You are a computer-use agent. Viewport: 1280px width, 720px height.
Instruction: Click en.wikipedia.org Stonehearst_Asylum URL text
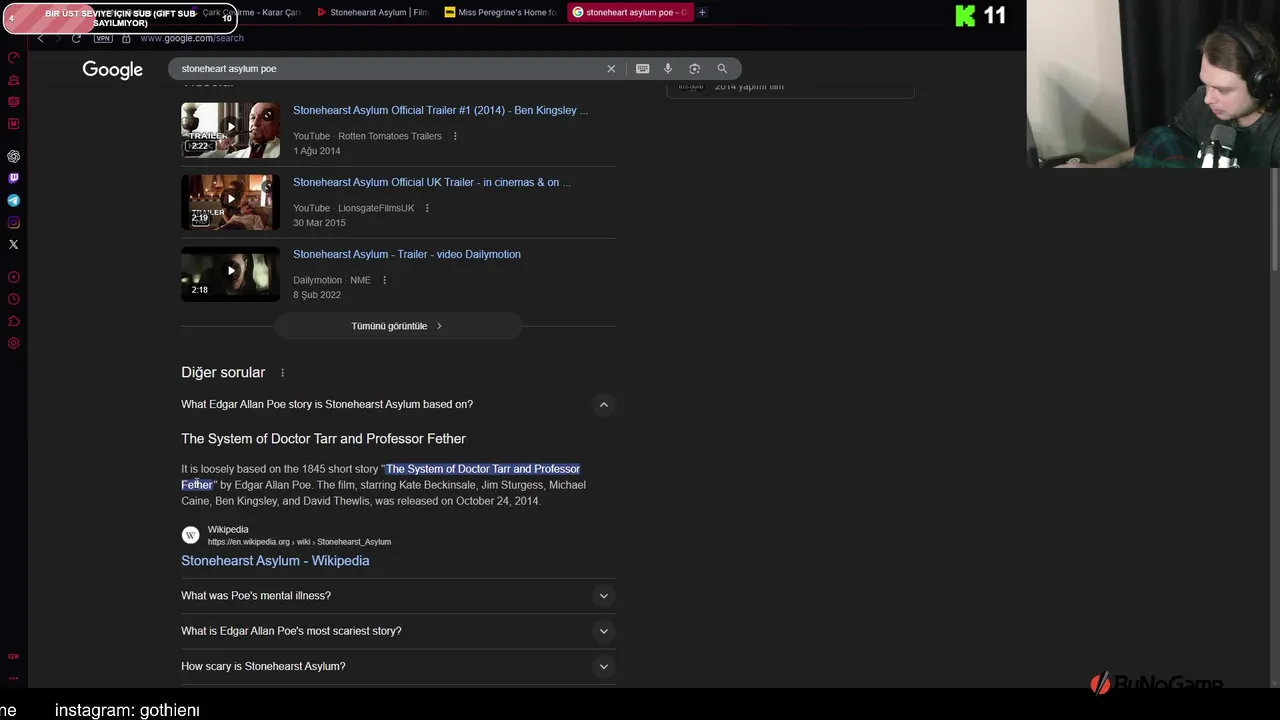pyautogui.click(x=299, y=542)
